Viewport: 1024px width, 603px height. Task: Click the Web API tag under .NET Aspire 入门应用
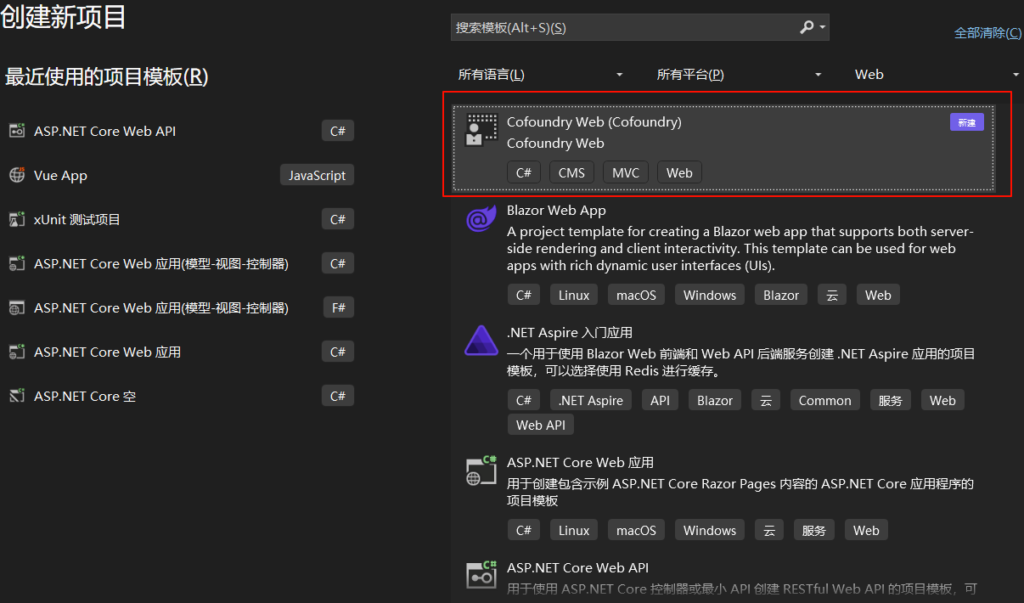click(x=541, y=425)
